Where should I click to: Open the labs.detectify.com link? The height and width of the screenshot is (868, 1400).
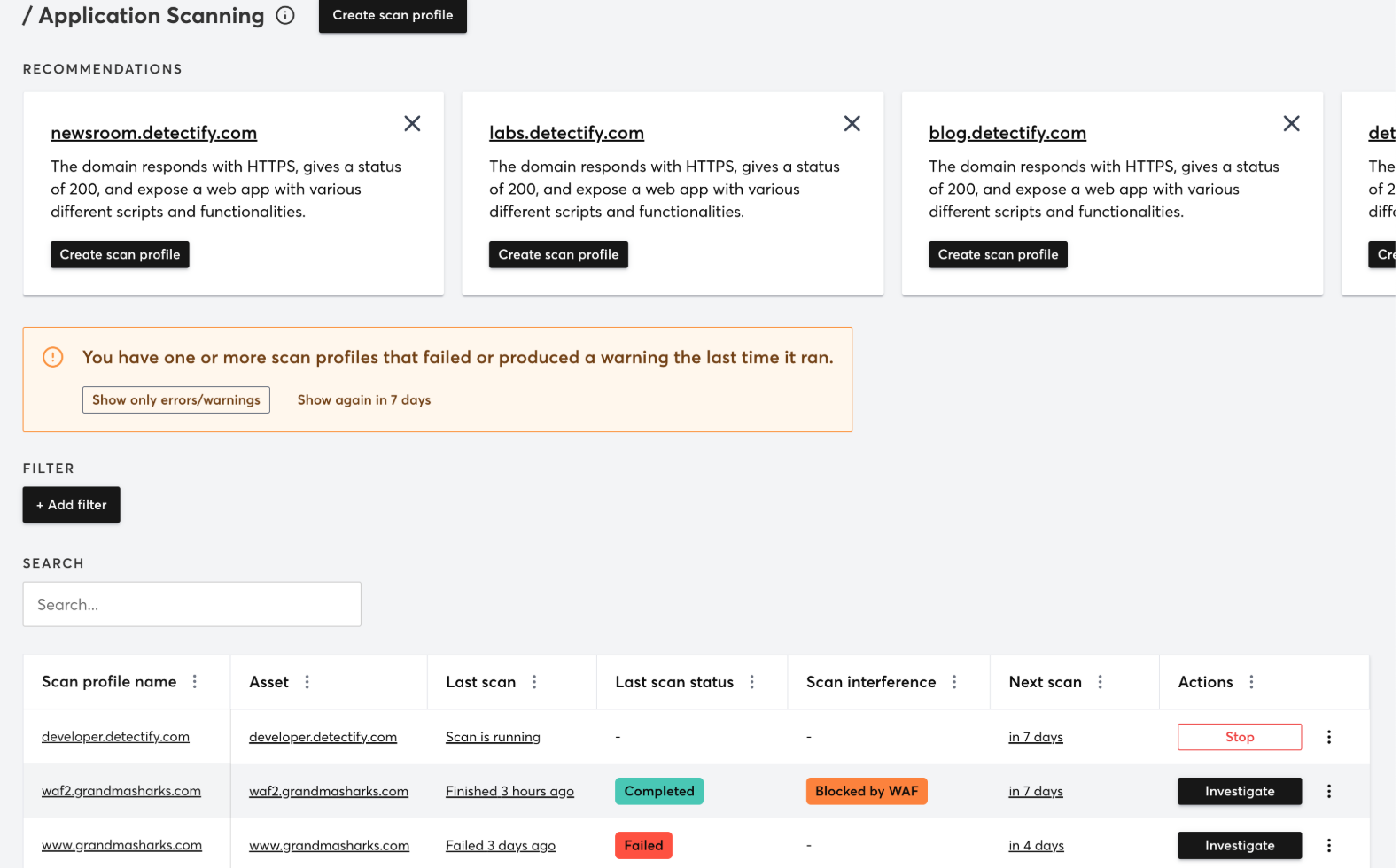click(566, 133)
